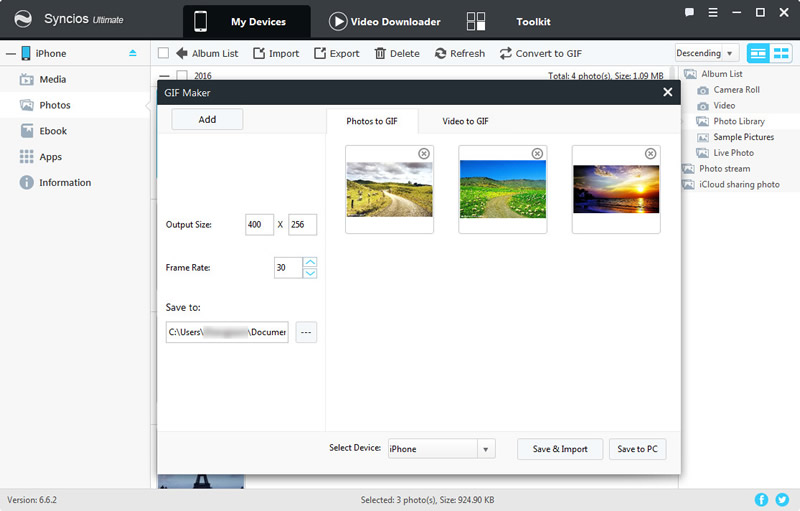Select the sunset thumbnail
The width and height of the screenshot is (800, 511).
coord(616,189)
